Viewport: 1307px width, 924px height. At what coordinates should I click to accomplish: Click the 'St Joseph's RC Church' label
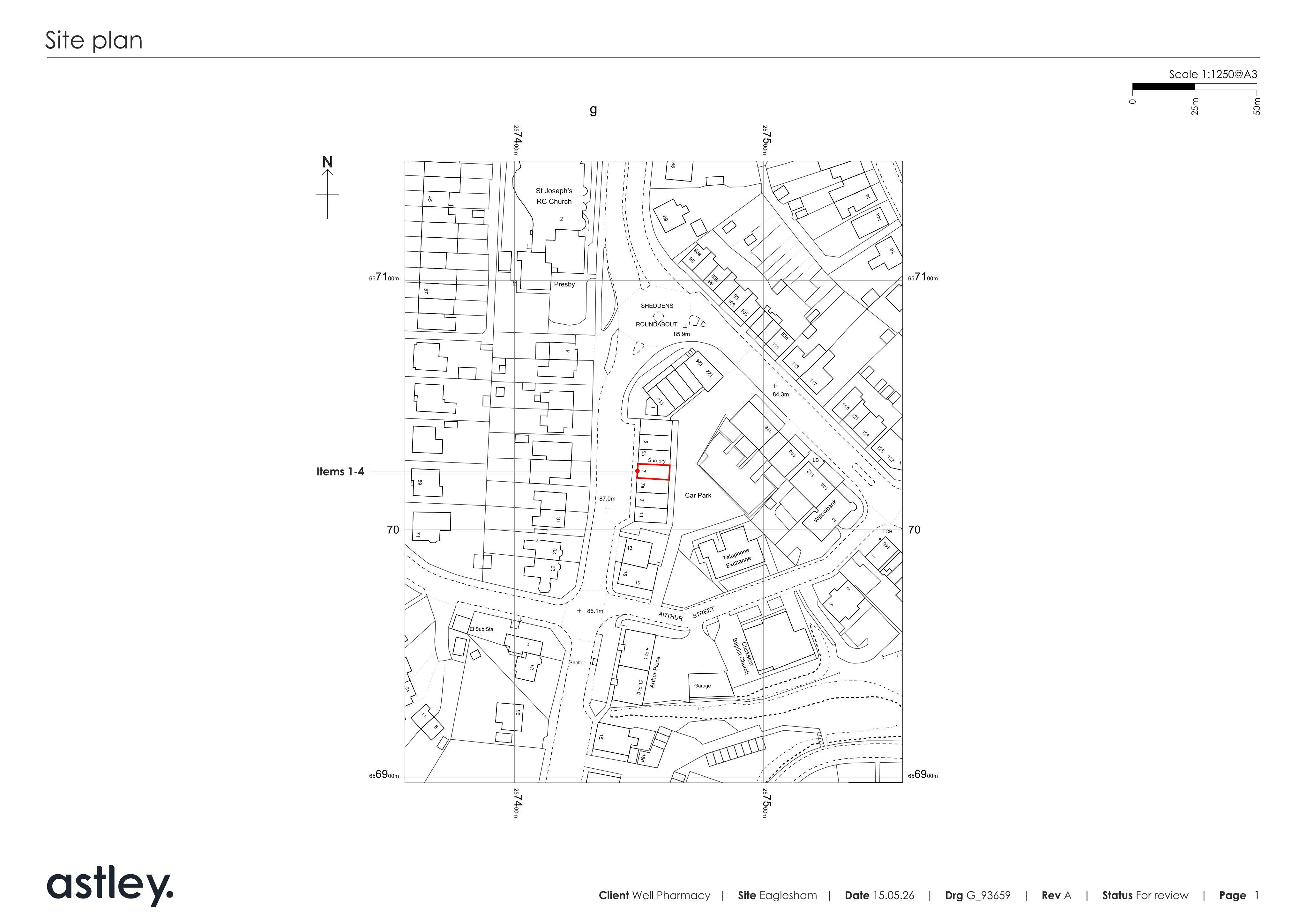pos(554,196)
